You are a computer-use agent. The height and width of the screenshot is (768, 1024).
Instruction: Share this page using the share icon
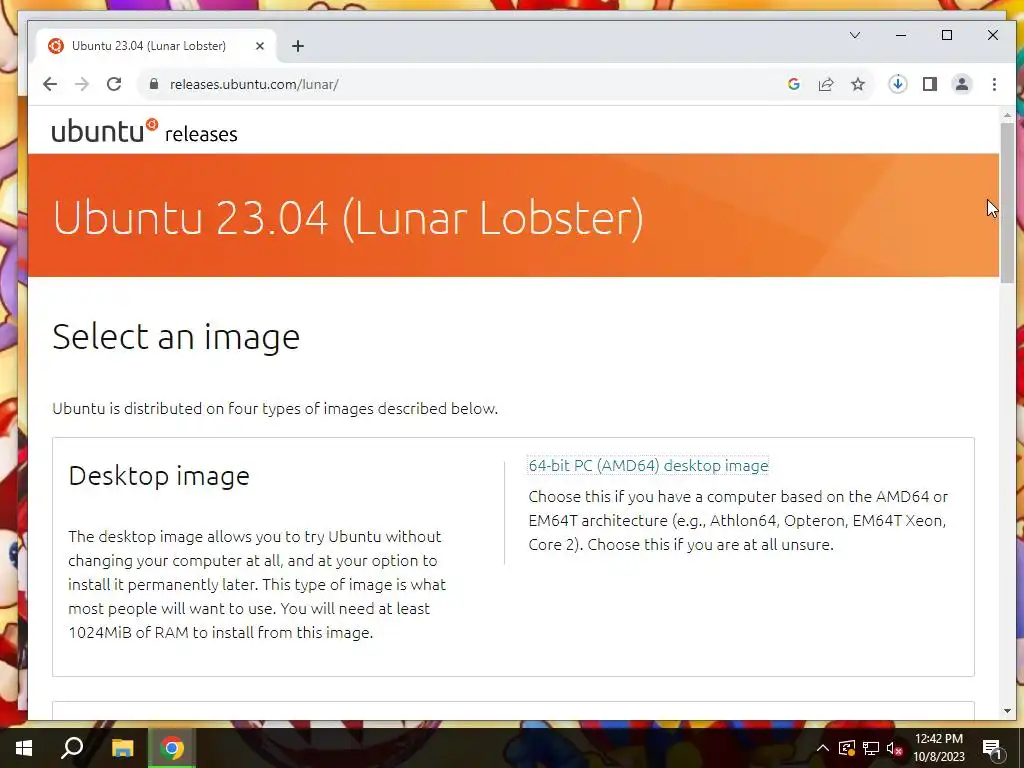(x=826, y=84)
